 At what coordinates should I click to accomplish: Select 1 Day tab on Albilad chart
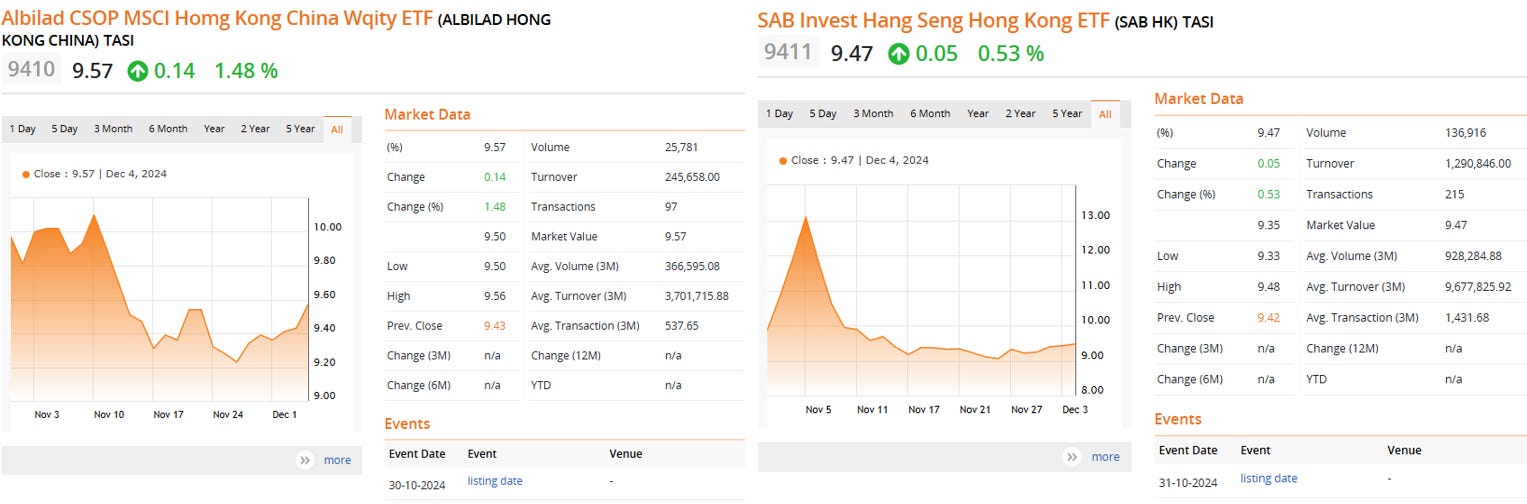pyautogui.click(x=22, y=128)
